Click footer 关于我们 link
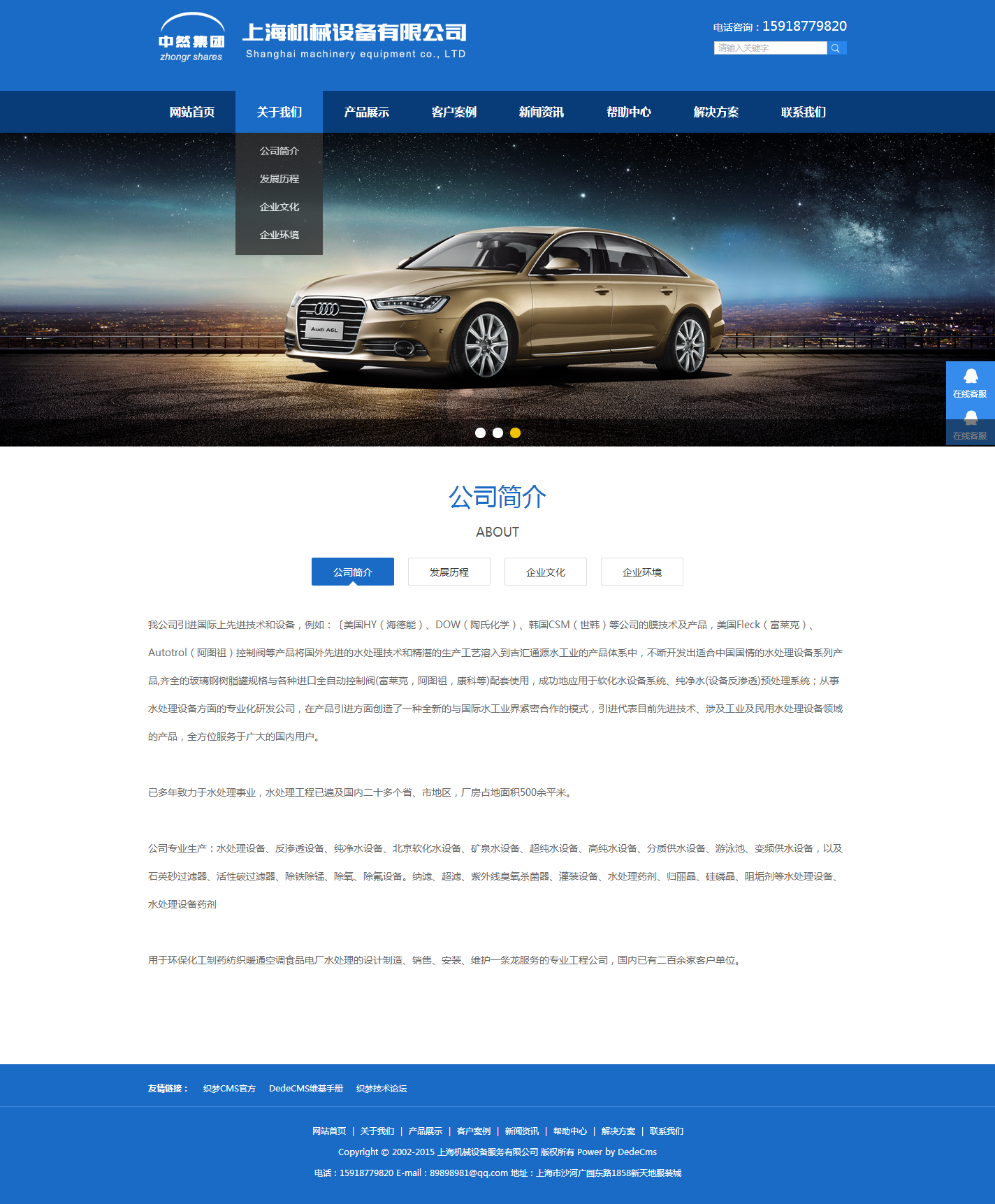This screenshot has height=1204, width=995. pyautogui.click(x=377, y=1131)
